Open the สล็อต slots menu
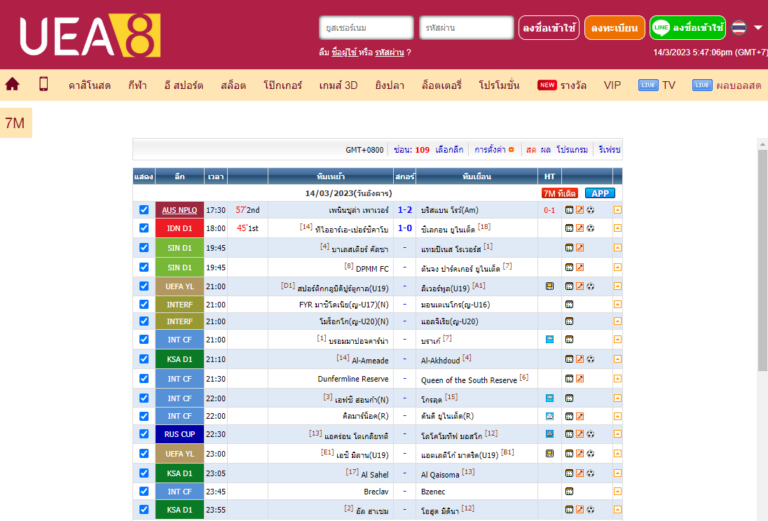The image size is (768, 521). pyautogui.click(x=233, y=85)
